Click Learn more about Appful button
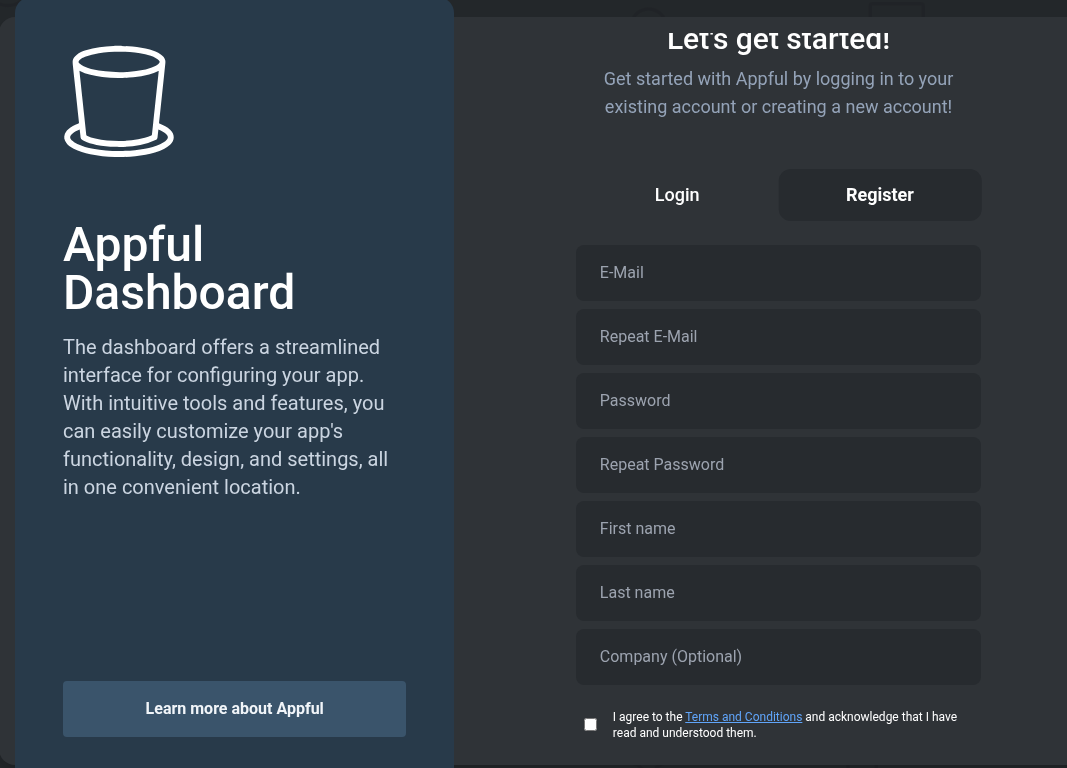Image resolution: width=1067 pixels, height=768 pixels. tap(234, 709)
